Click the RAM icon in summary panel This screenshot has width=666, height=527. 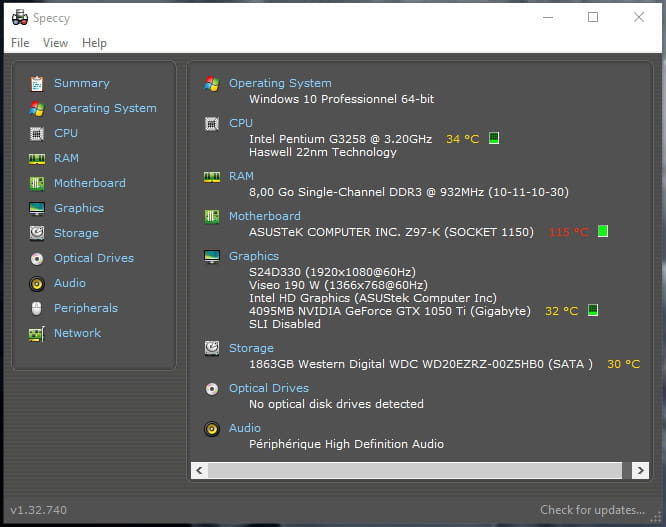[x=212, y=177]
